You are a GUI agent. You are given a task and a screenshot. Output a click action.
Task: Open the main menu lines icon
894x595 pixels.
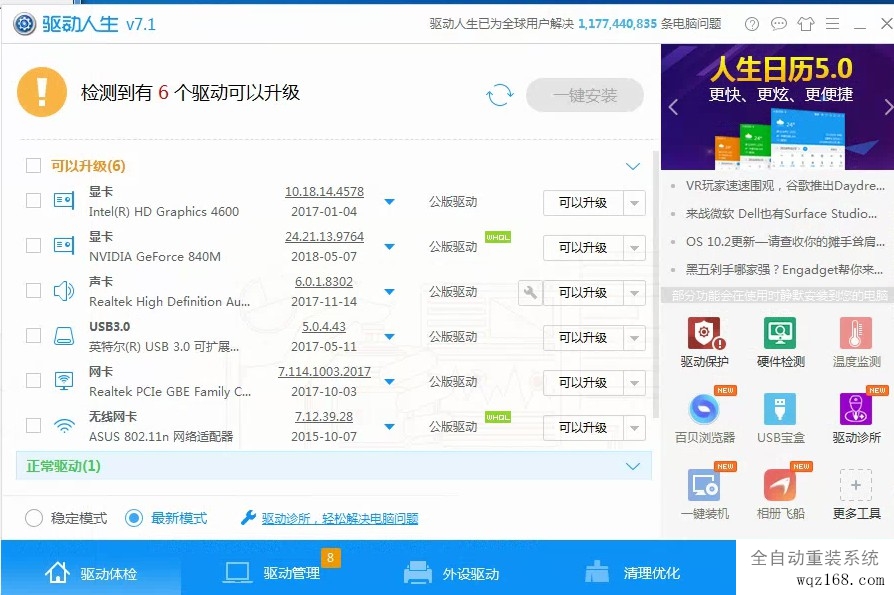(832, 24)
